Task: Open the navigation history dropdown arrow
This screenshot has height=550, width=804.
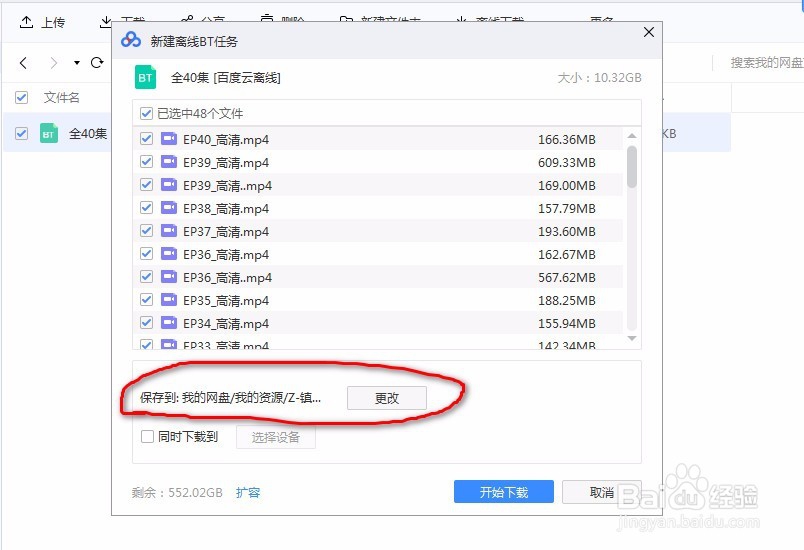Action: (x=77, y=63)
